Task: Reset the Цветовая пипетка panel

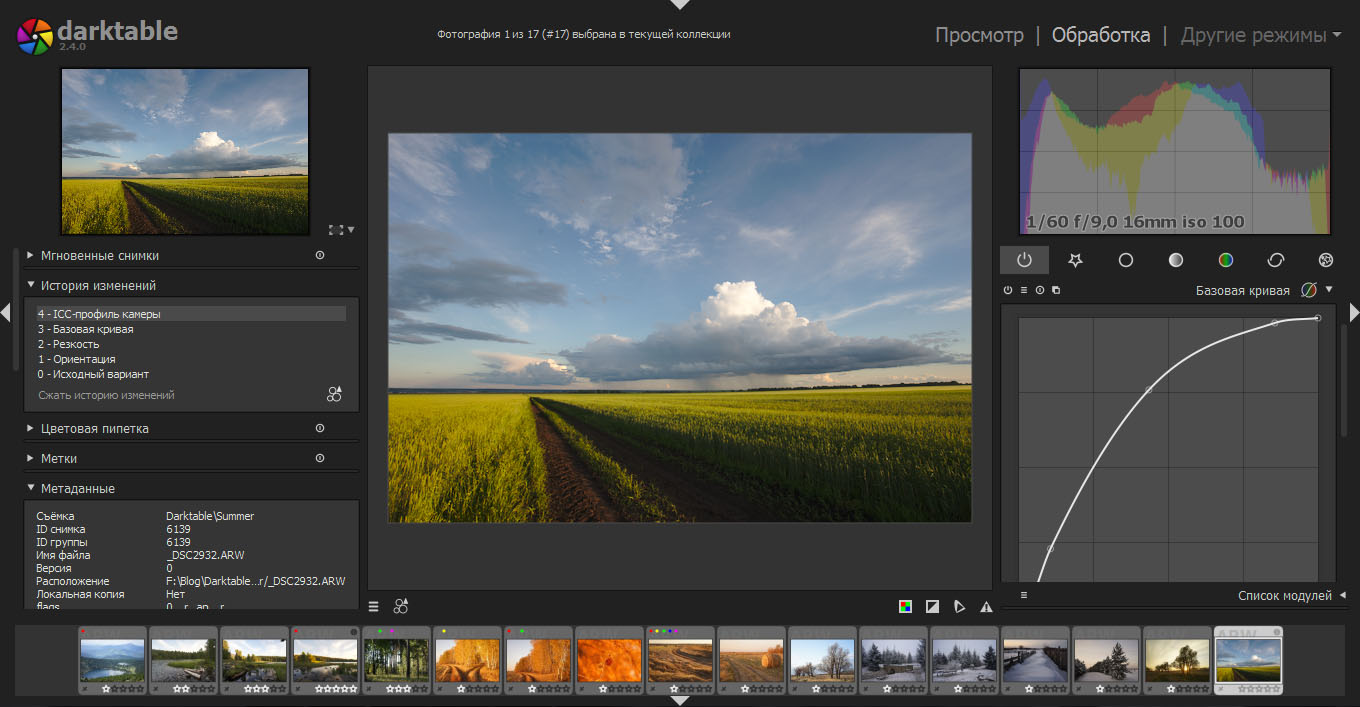Action: coord(320,428)
